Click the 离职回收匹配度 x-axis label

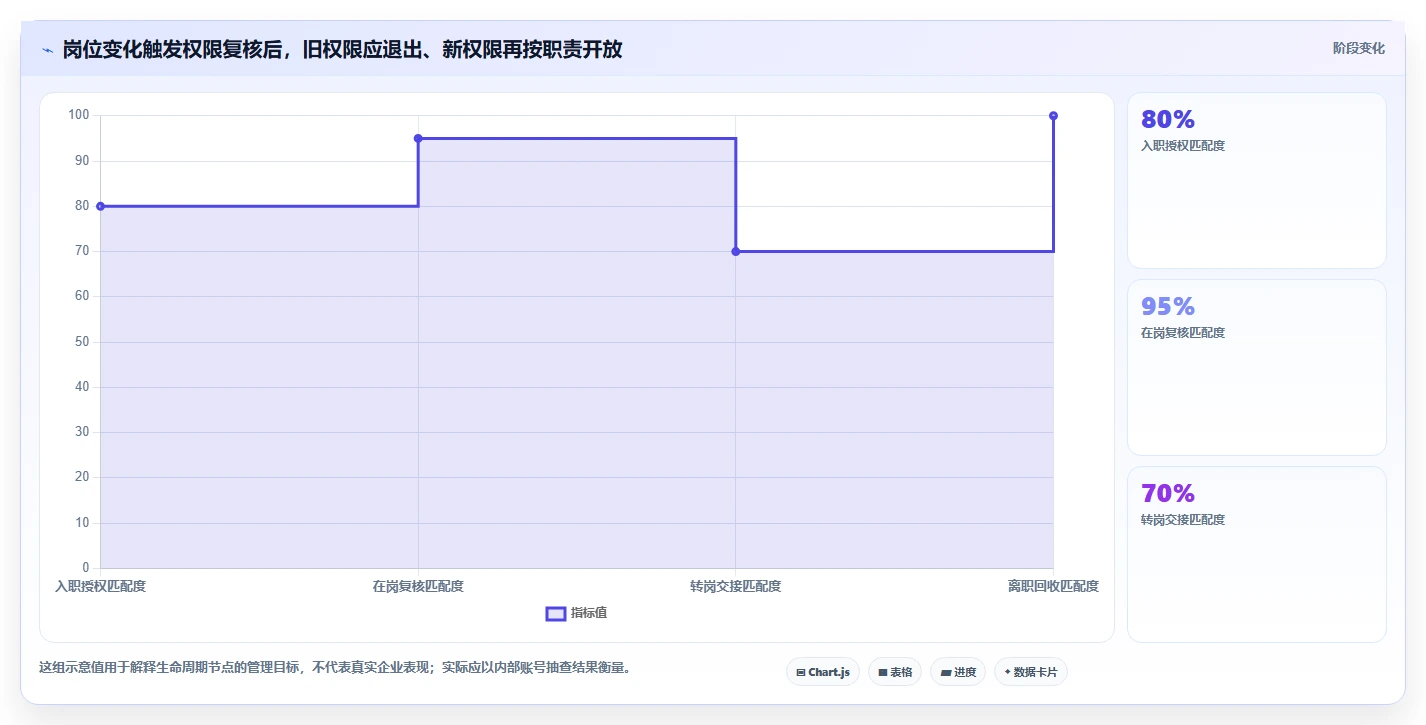coord(1053,586)
